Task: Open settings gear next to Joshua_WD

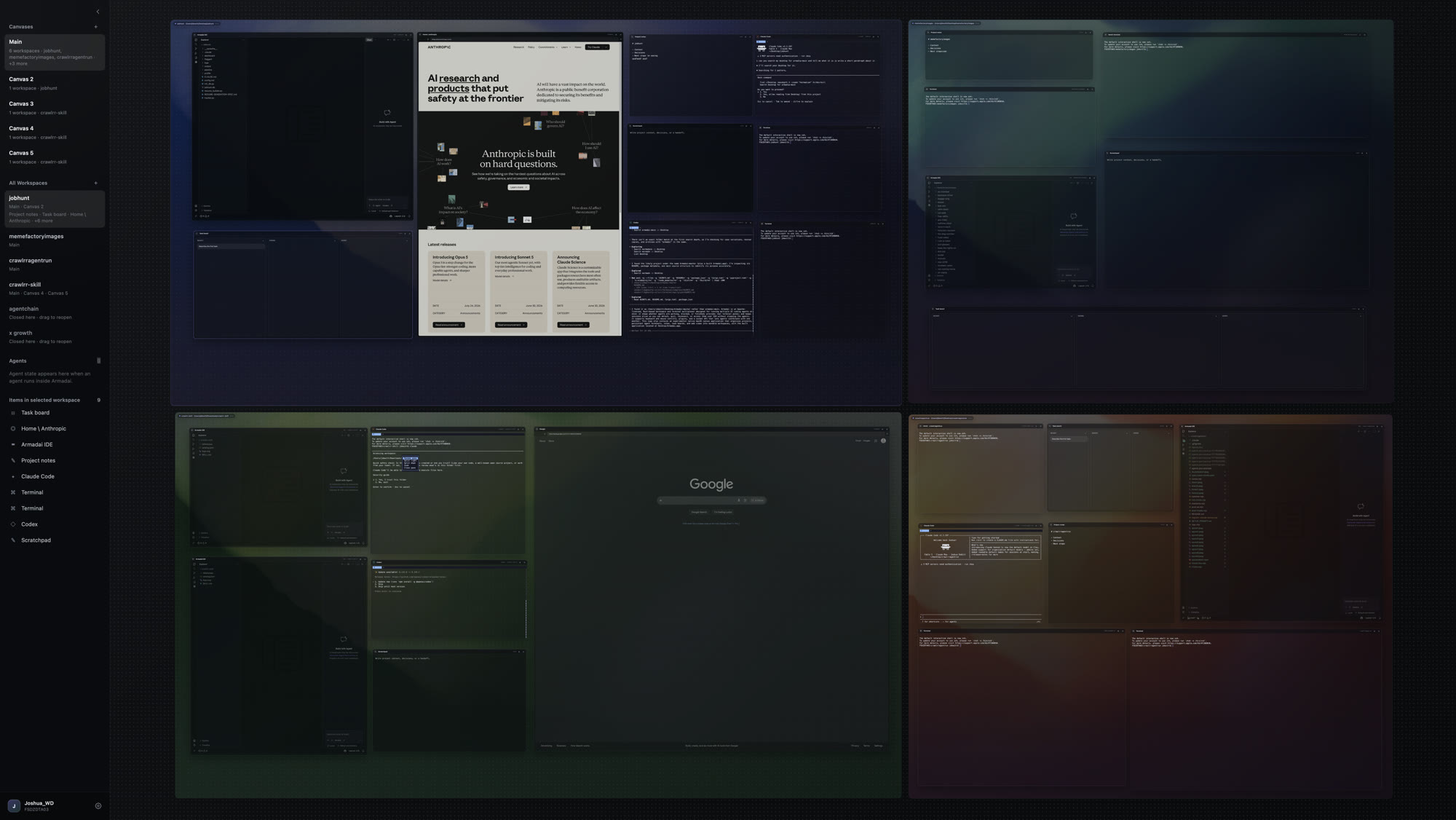Action: tap(98, 806)
